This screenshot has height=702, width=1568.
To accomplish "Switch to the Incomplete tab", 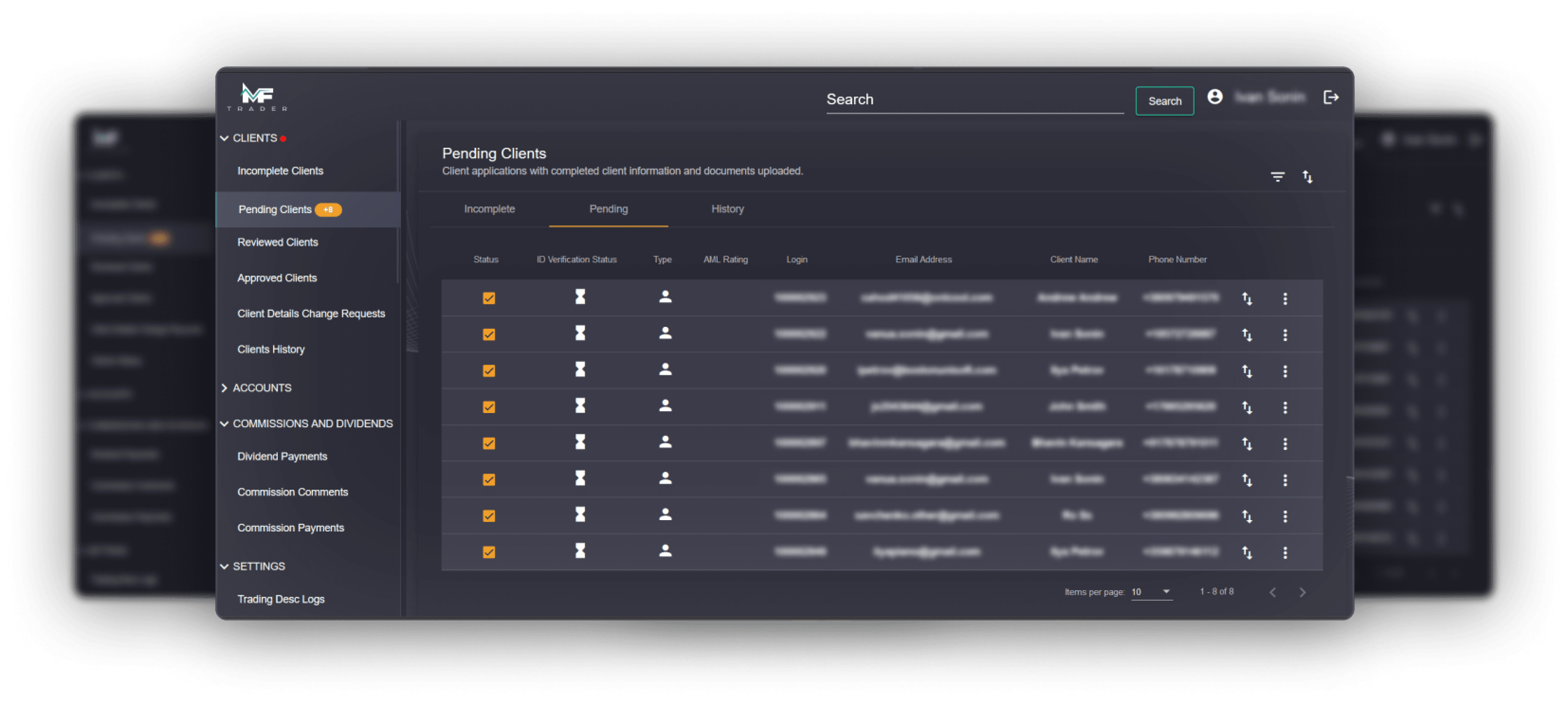I will (x=489, y=209).
